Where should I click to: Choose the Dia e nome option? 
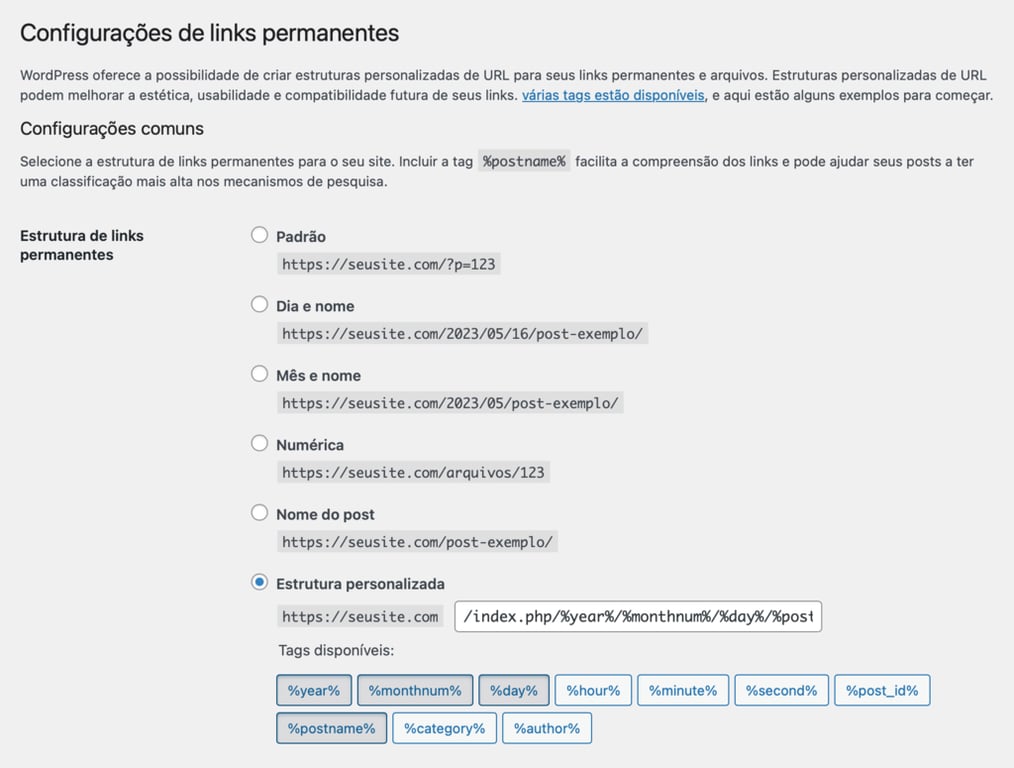pos(259,306)
